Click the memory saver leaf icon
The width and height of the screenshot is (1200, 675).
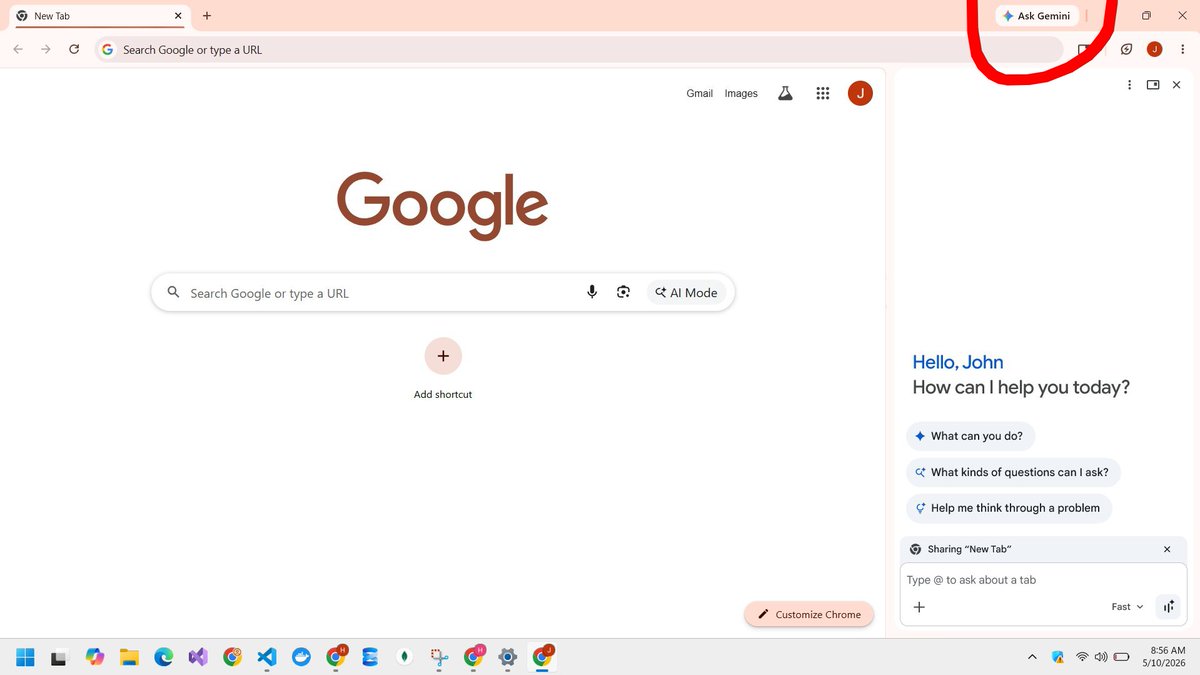[x=1127, y=49]
